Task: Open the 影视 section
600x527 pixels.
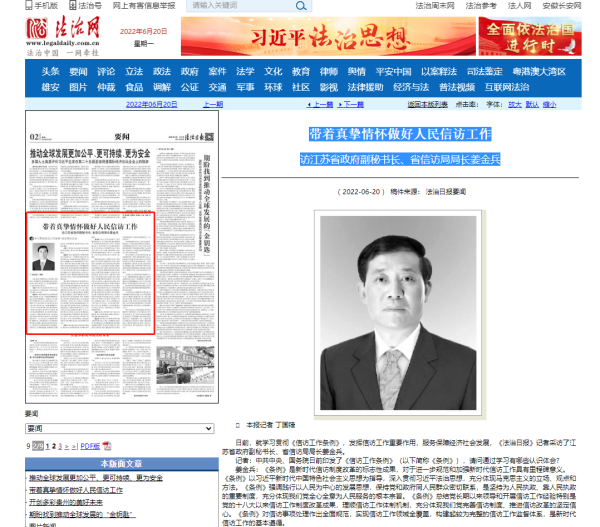Action: click(x=329, y=87)
